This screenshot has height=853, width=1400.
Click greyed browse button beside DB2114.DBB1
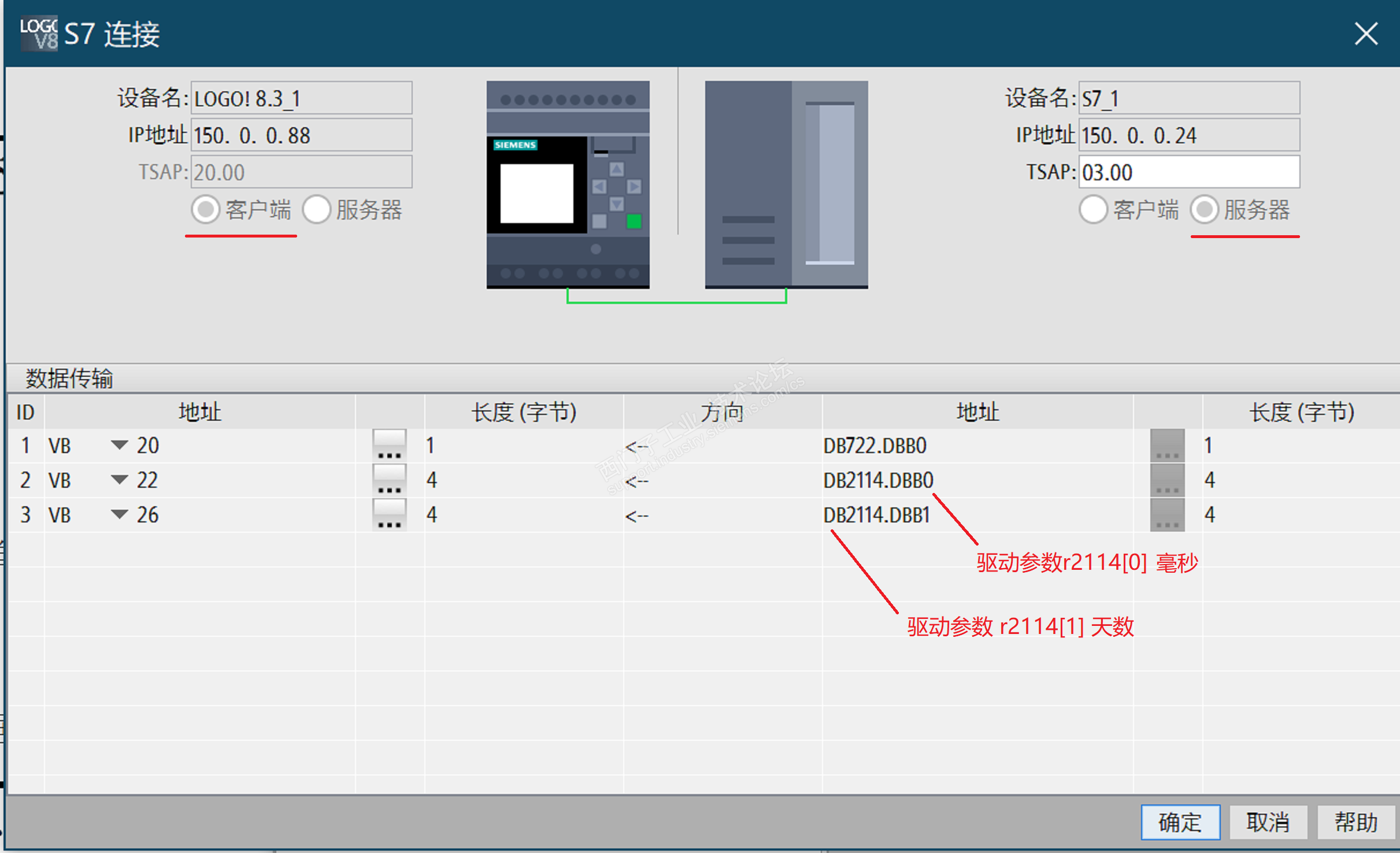click(x=1167, y=514)
